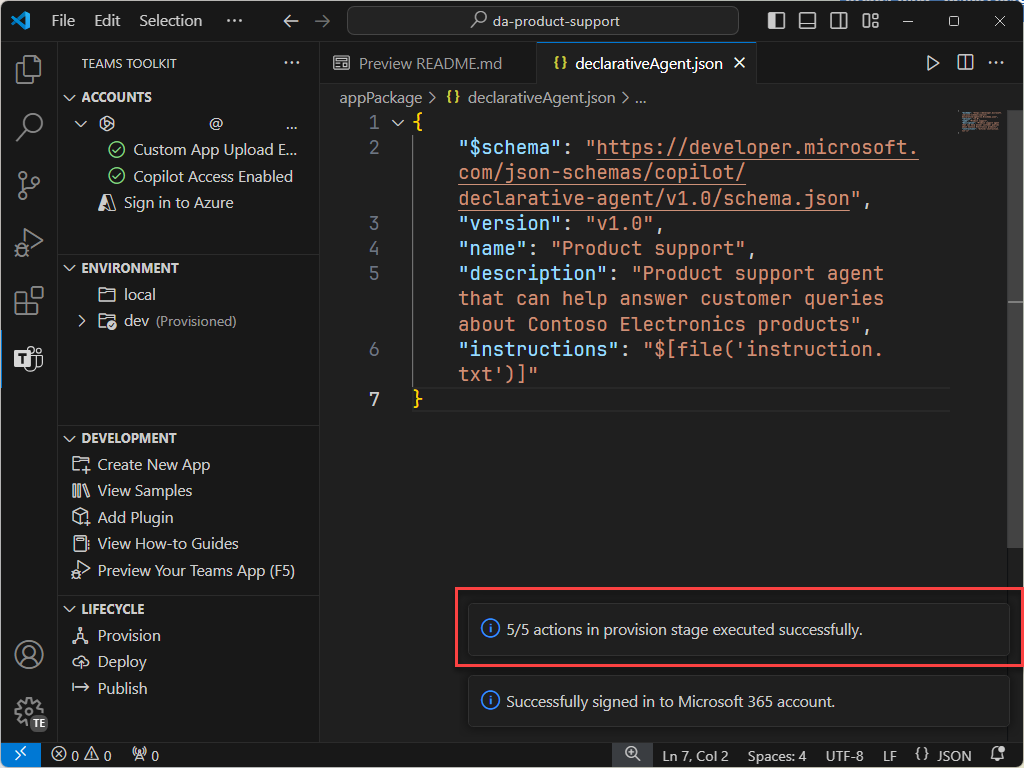This screenshot has width=1024, height=768.
Task: Open the Run and Debug view
Action: click(x=27, y=242)
